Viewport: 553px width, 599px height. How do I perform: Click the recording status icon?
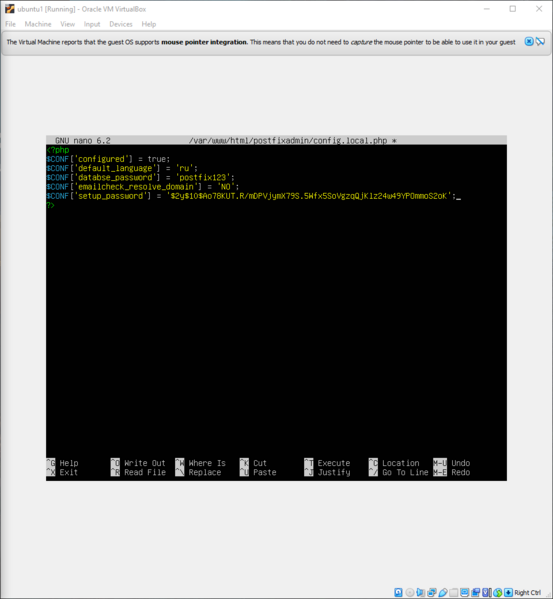point(475,593)
